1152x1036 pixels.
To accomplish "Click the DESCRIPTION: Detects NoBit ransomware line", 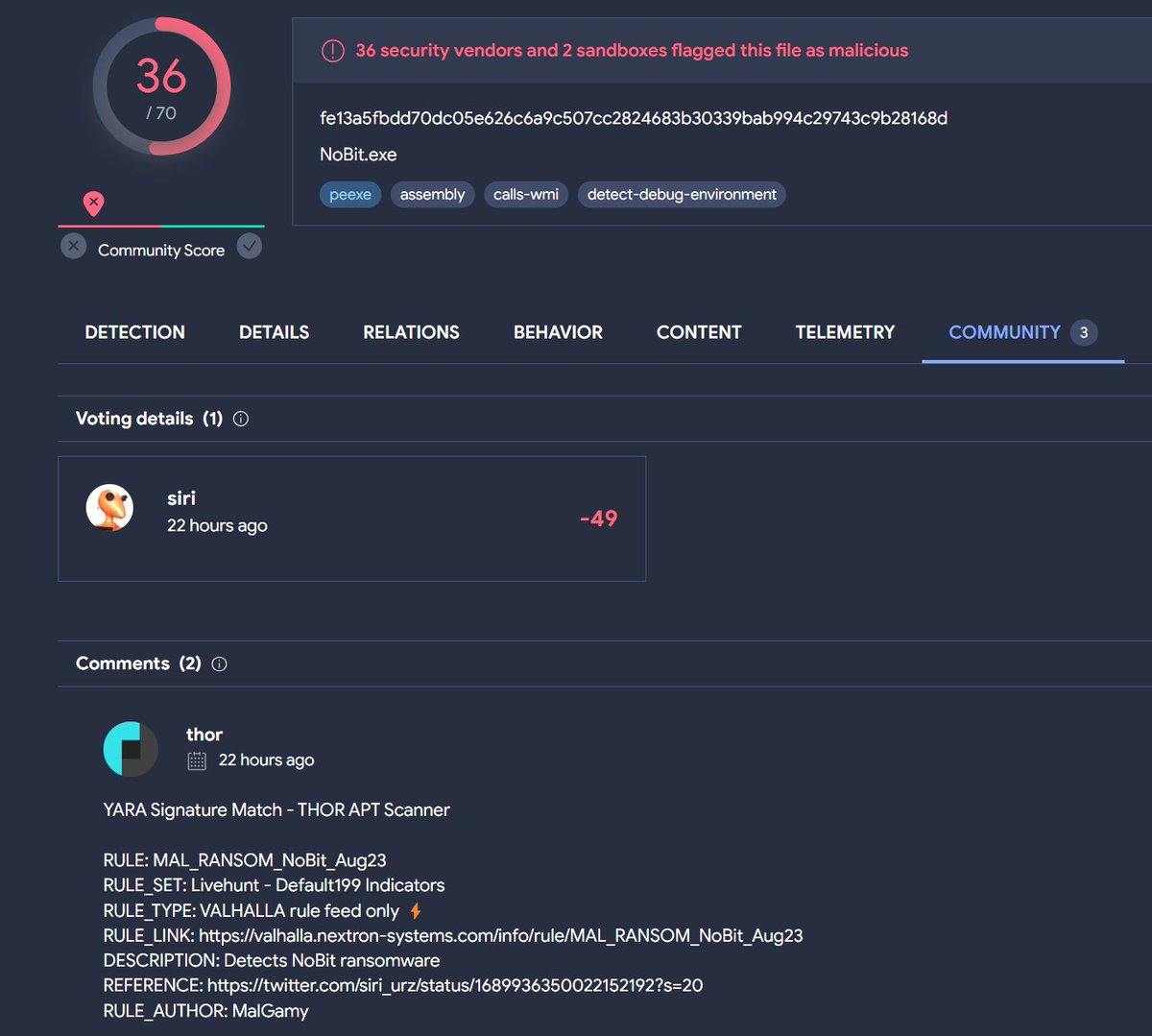I will (272, 960).
